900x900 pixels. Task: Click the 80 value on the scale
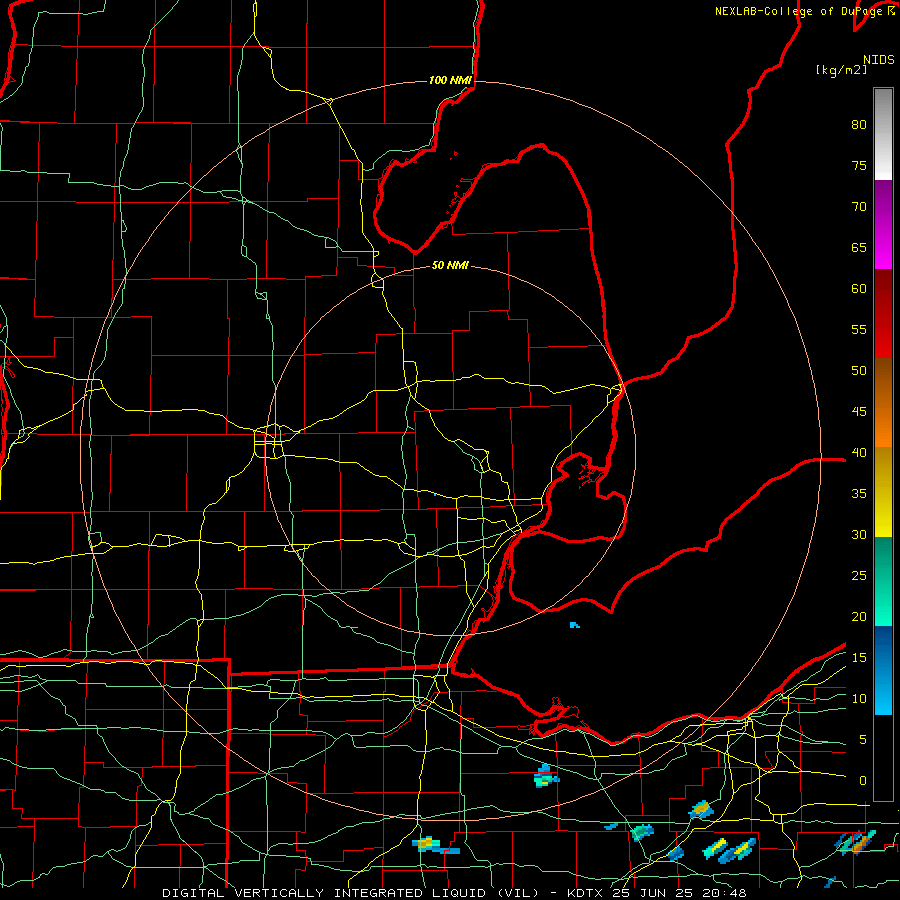click(859, 125)
